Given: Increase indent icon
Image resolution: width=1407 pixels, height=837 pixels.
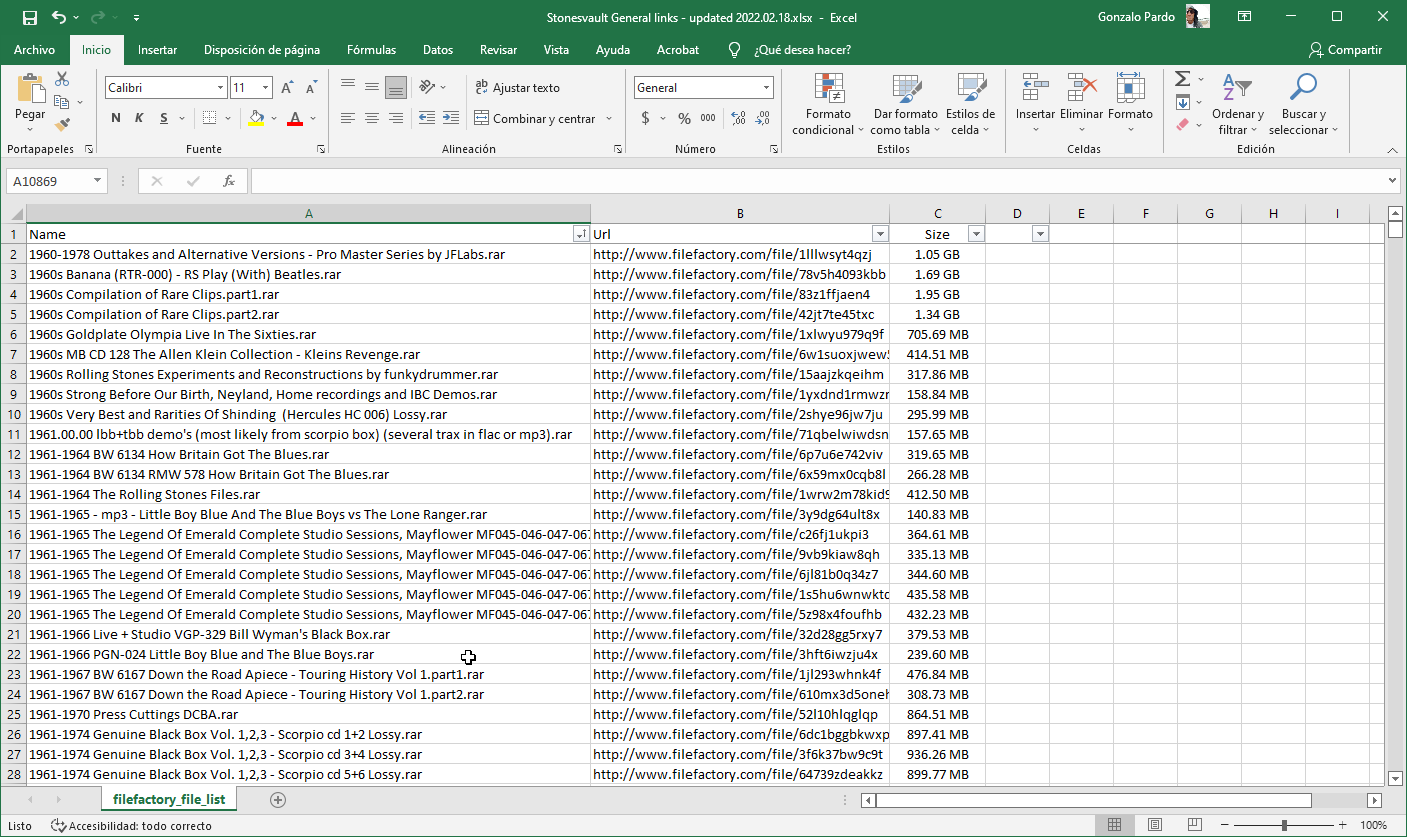Looking at the screenshot, I should (x=450, y=118).
